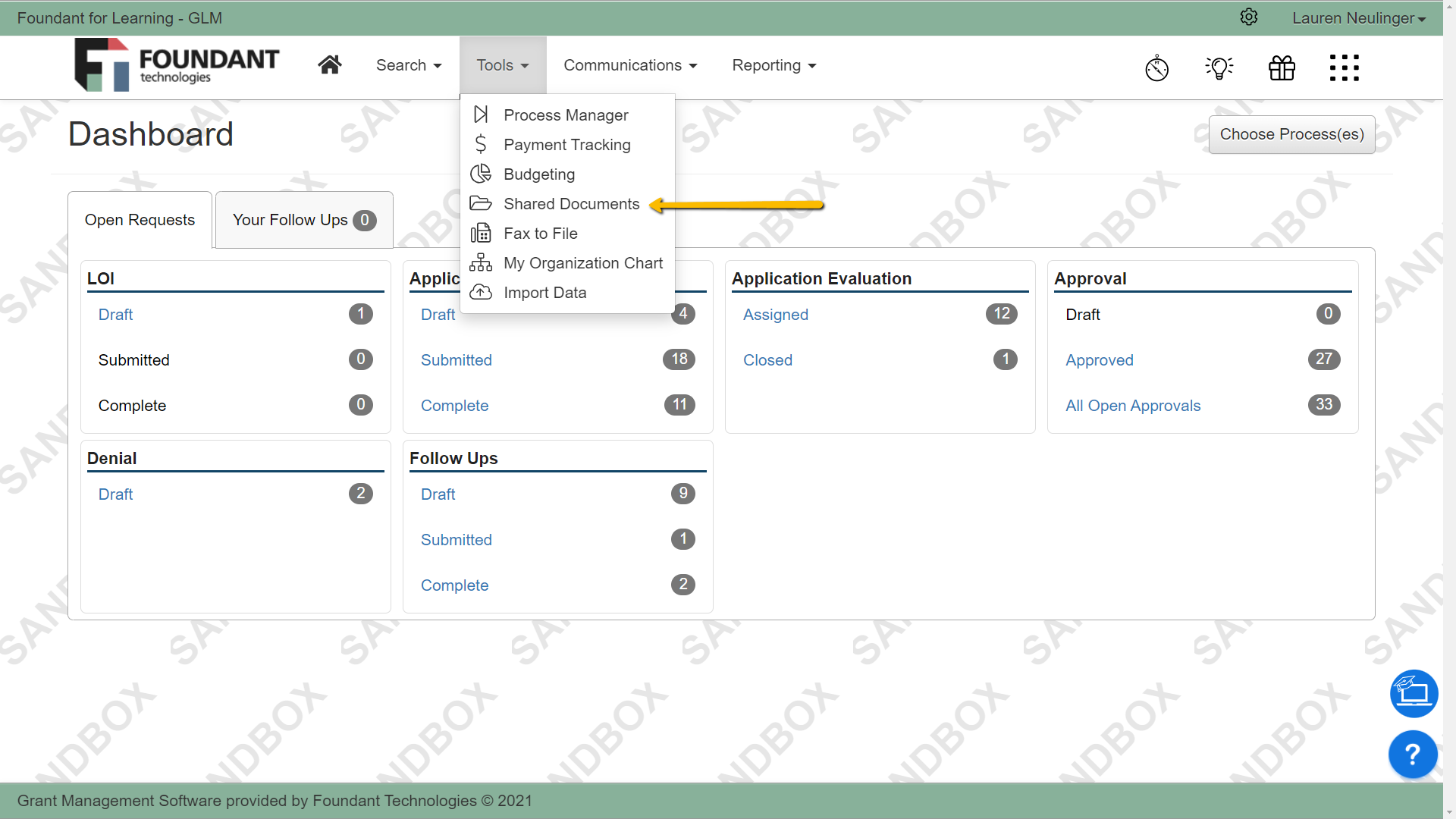Screen dimensions: 1456x819
Task: Click the Choose Process(es) button
Action: point(1291,133)
